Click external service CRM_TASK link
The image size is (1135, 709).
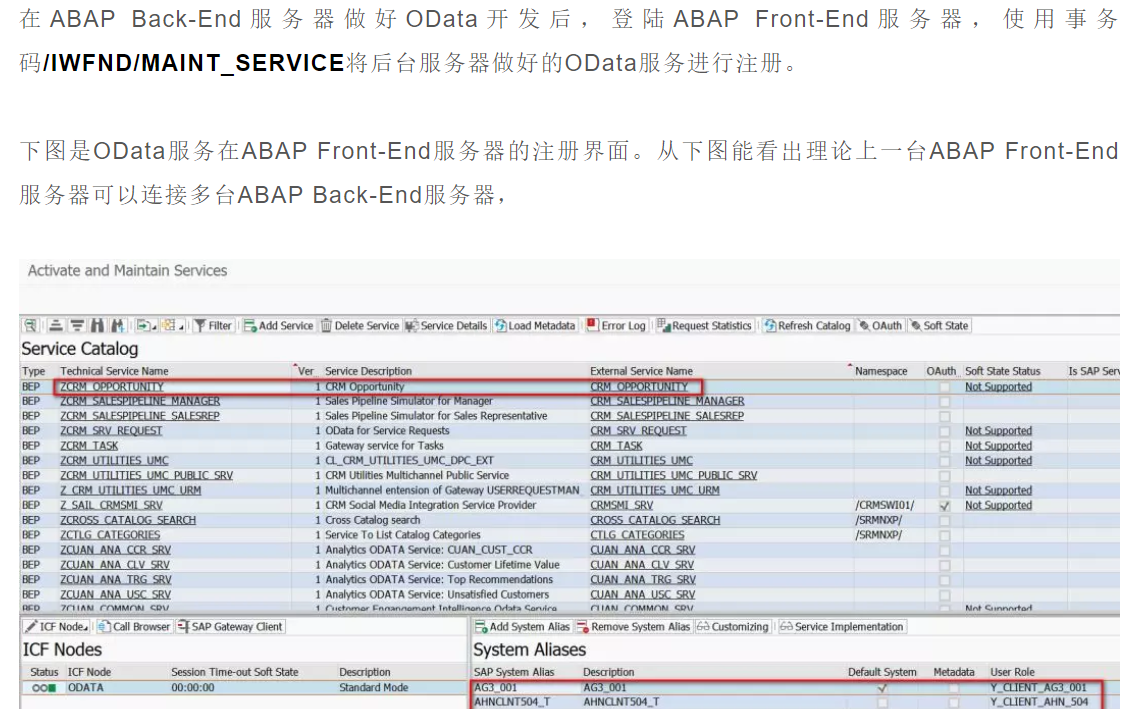tap(616, 445)
